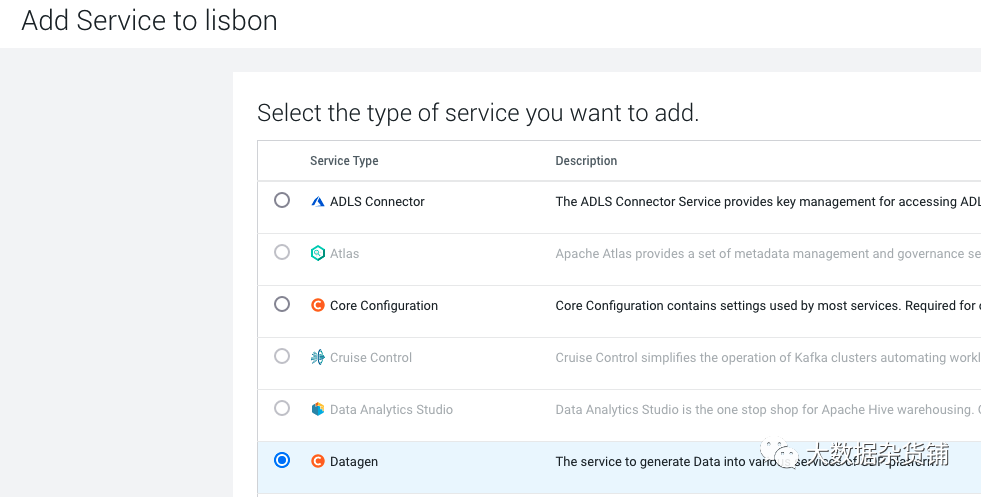Click the Service Type column header
This screenshot has width=981, height=497.
click(x=344, y=161)
